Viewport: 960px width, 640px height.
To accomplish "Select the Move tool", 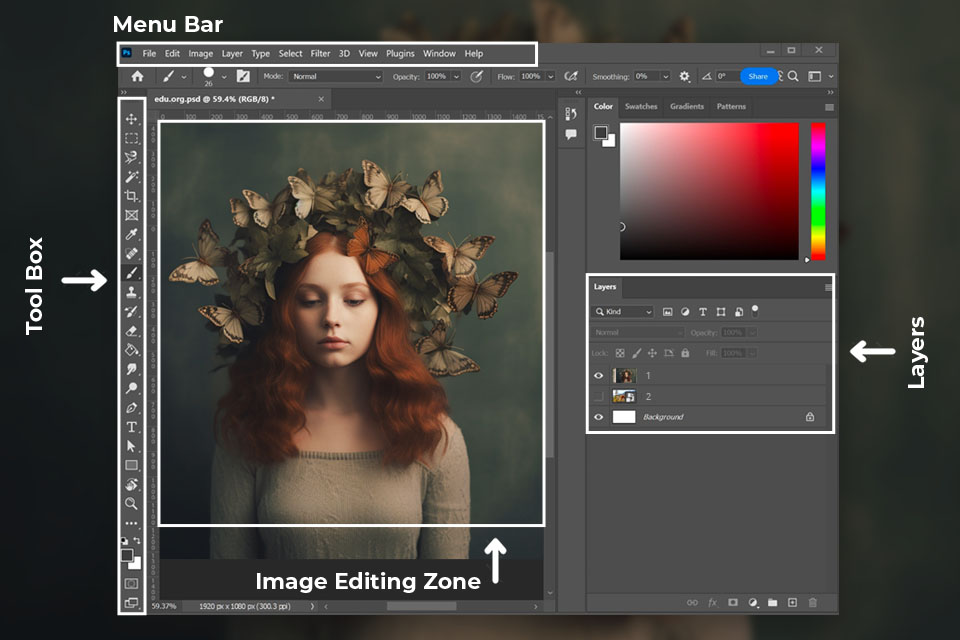I will [x=131, y=119].
